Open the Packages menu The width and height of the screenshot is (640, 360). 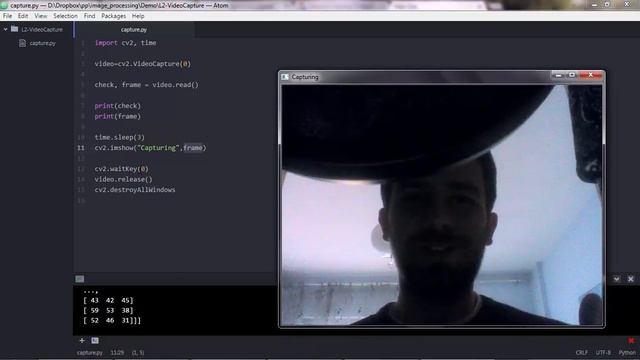(x=113, y=16)
